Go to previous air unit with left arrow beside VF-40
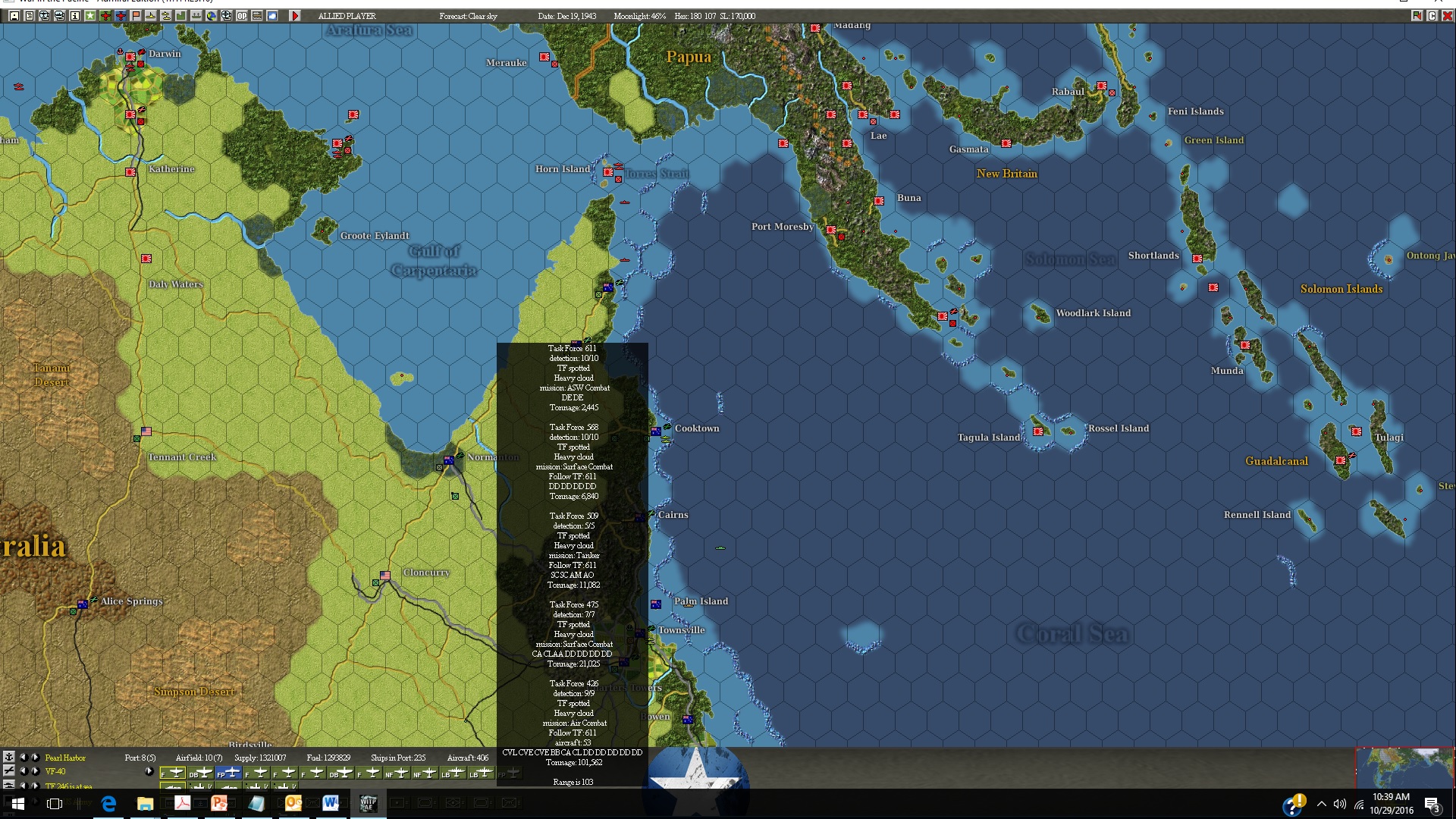1456x819 pixels. pos(23,770)
